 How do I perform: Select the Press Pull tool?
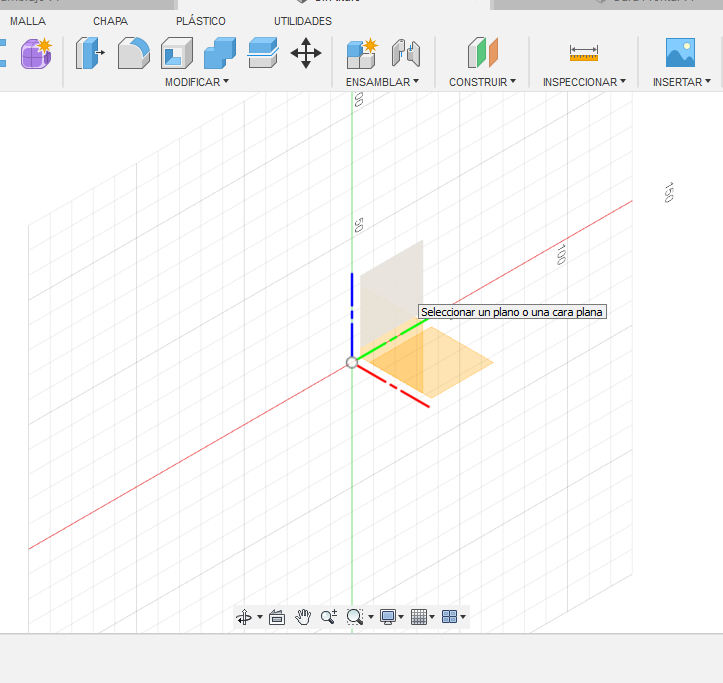[90, 53]
